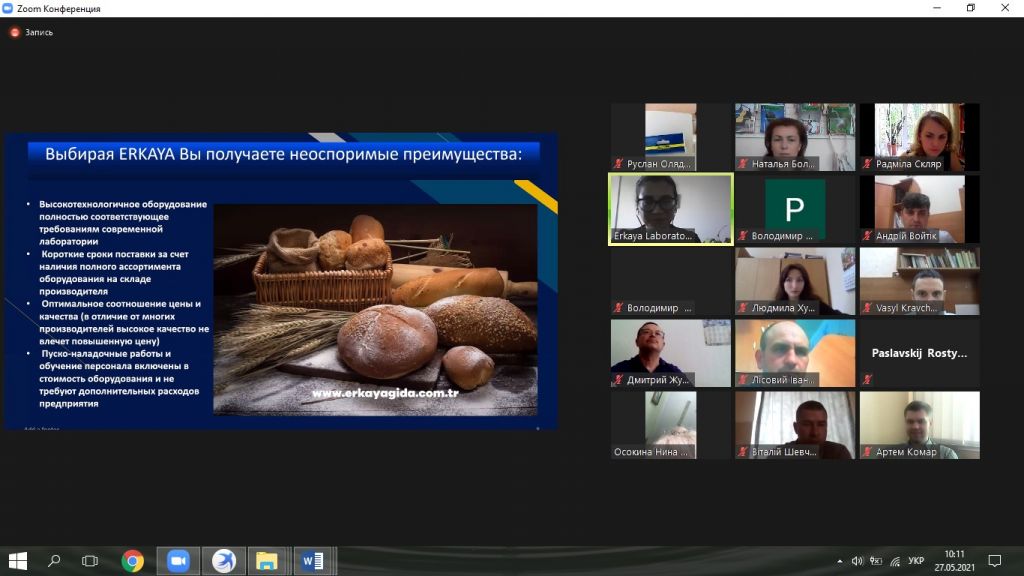Viewport: 1024px width, 576px height.
Task: Click muted mic icon under Paslavskij Rosty name
Action: point(867,379)
